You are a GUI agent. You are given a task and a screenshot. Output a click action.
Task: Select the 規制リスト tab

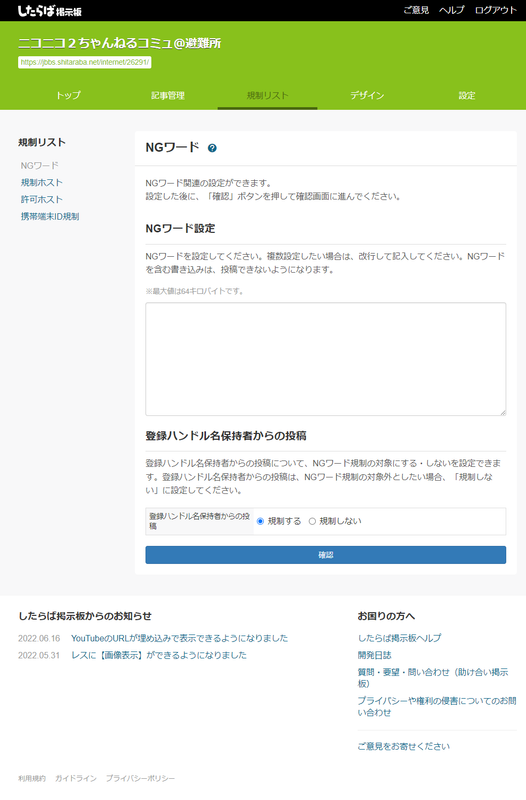(x=267, y=95)
